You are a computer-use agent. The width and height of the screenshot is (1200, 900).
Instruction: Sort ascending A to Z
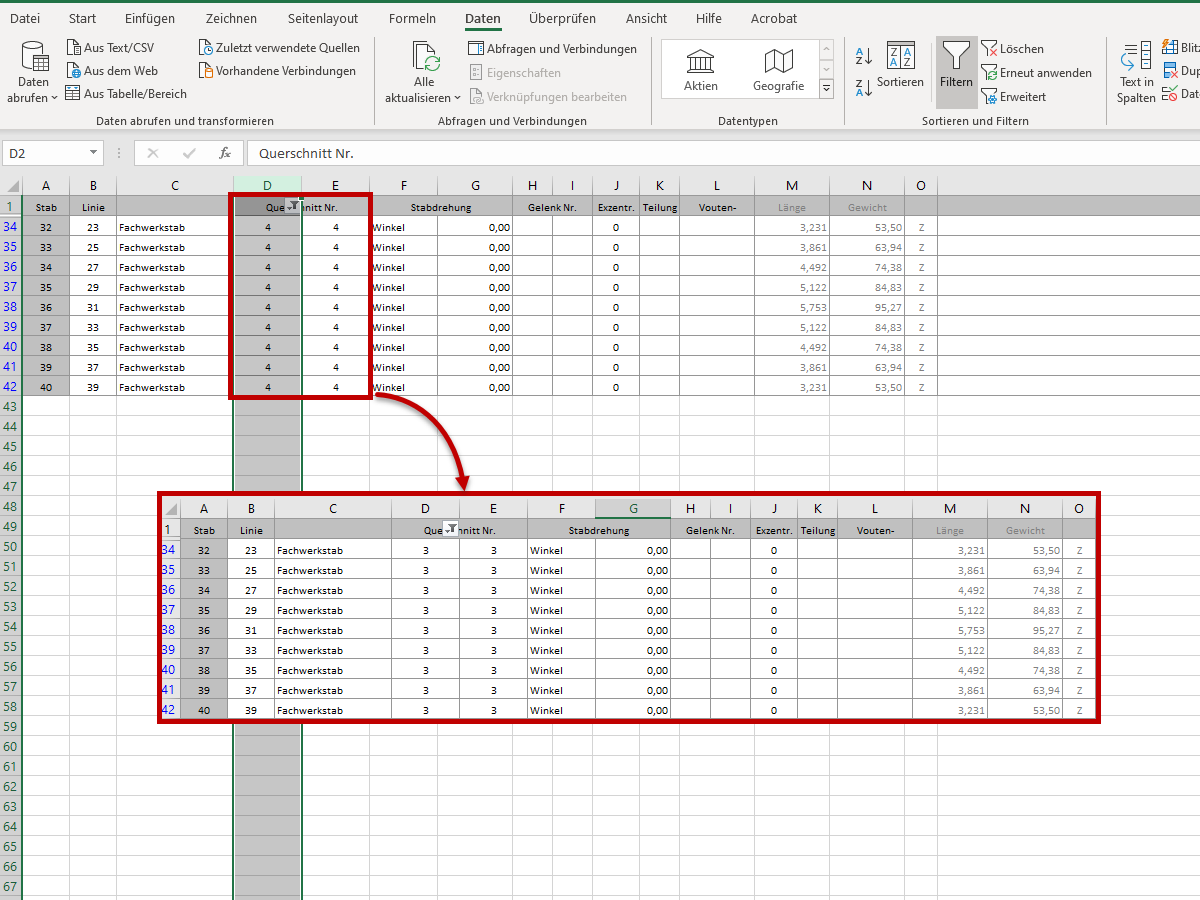click(x=864, y=56)
